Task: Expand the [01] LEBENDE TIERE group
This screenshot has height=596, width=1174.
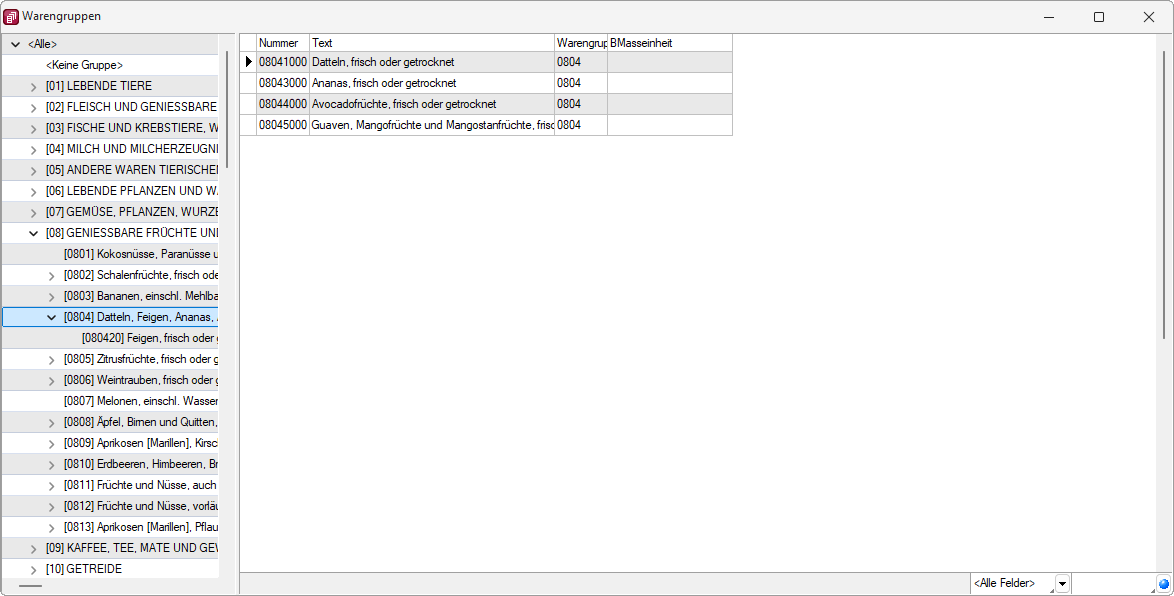Action: [34, 87]
